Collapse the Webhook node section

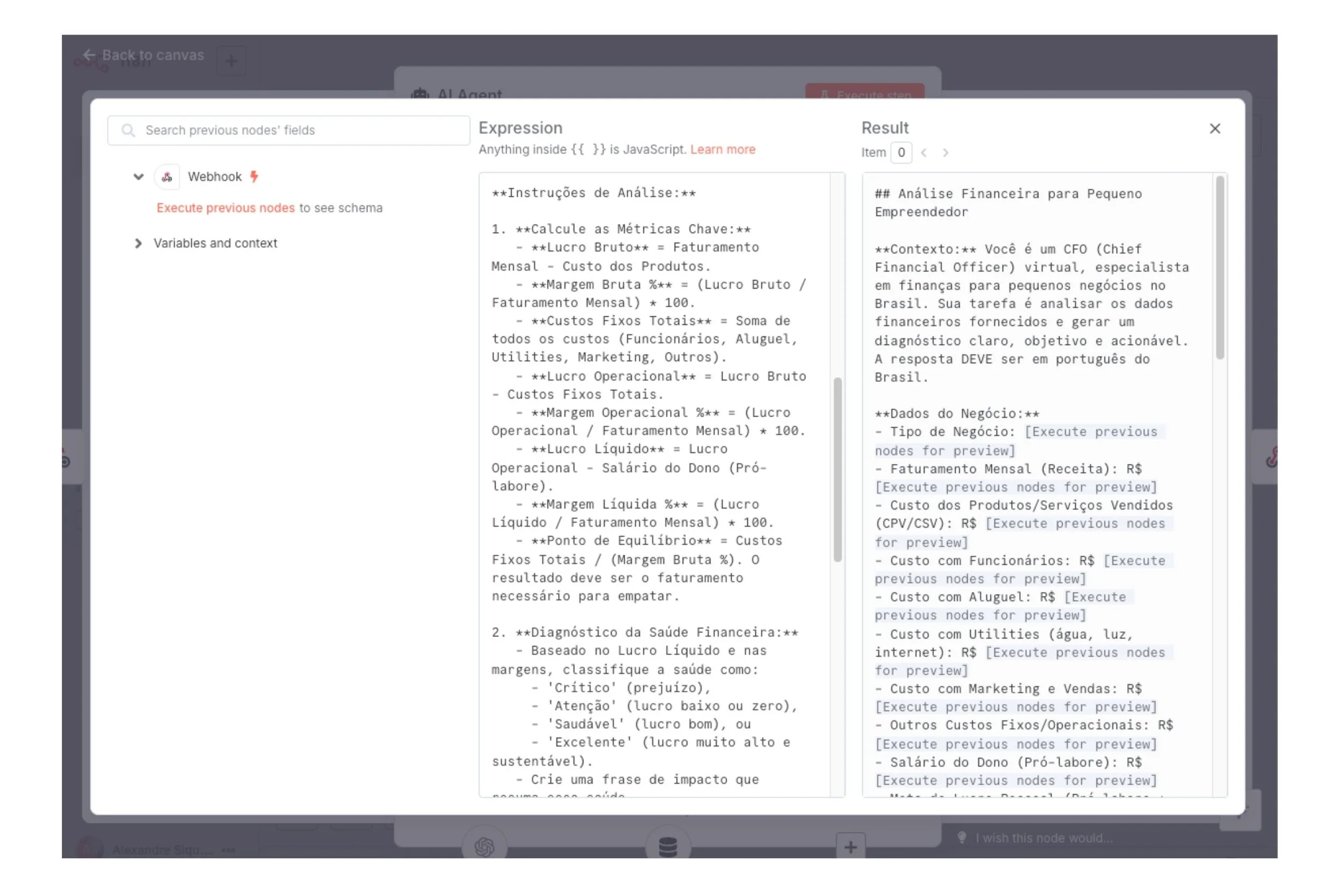tap(138, 177)
